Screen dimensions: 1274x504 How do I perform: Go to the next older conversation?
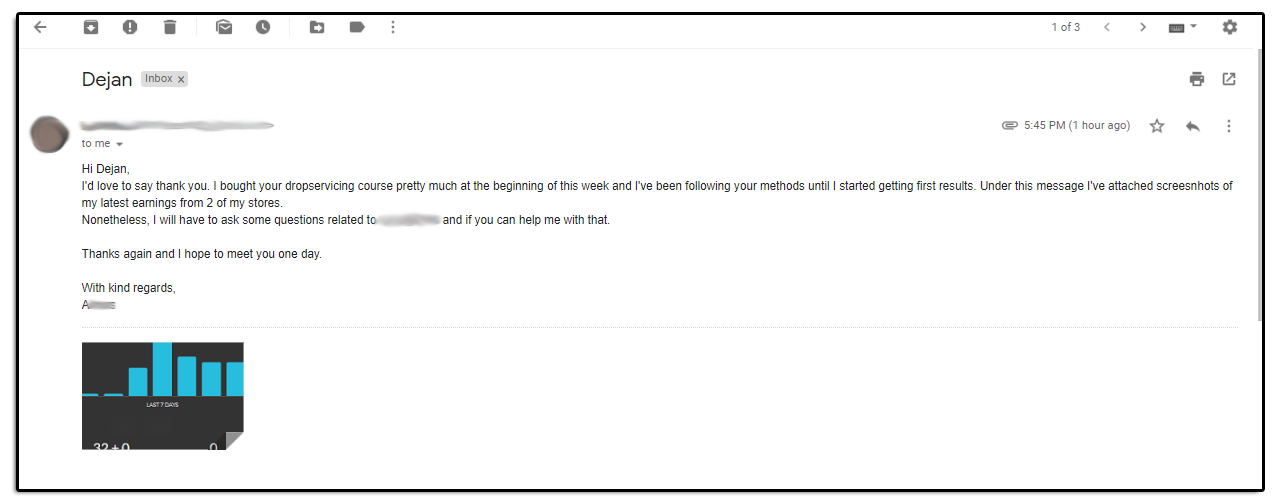point(1143,27)
